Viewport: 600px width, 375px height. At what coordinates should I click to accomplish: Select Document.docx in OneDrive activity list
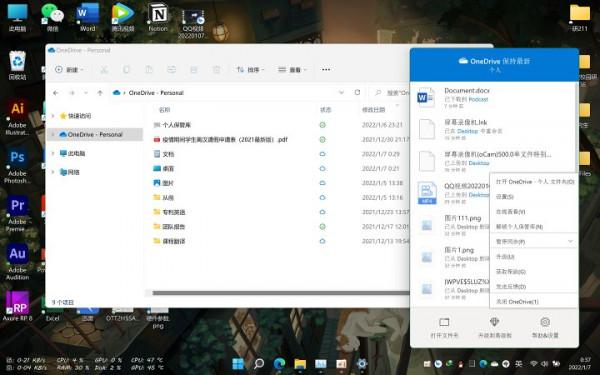[494, 98]
